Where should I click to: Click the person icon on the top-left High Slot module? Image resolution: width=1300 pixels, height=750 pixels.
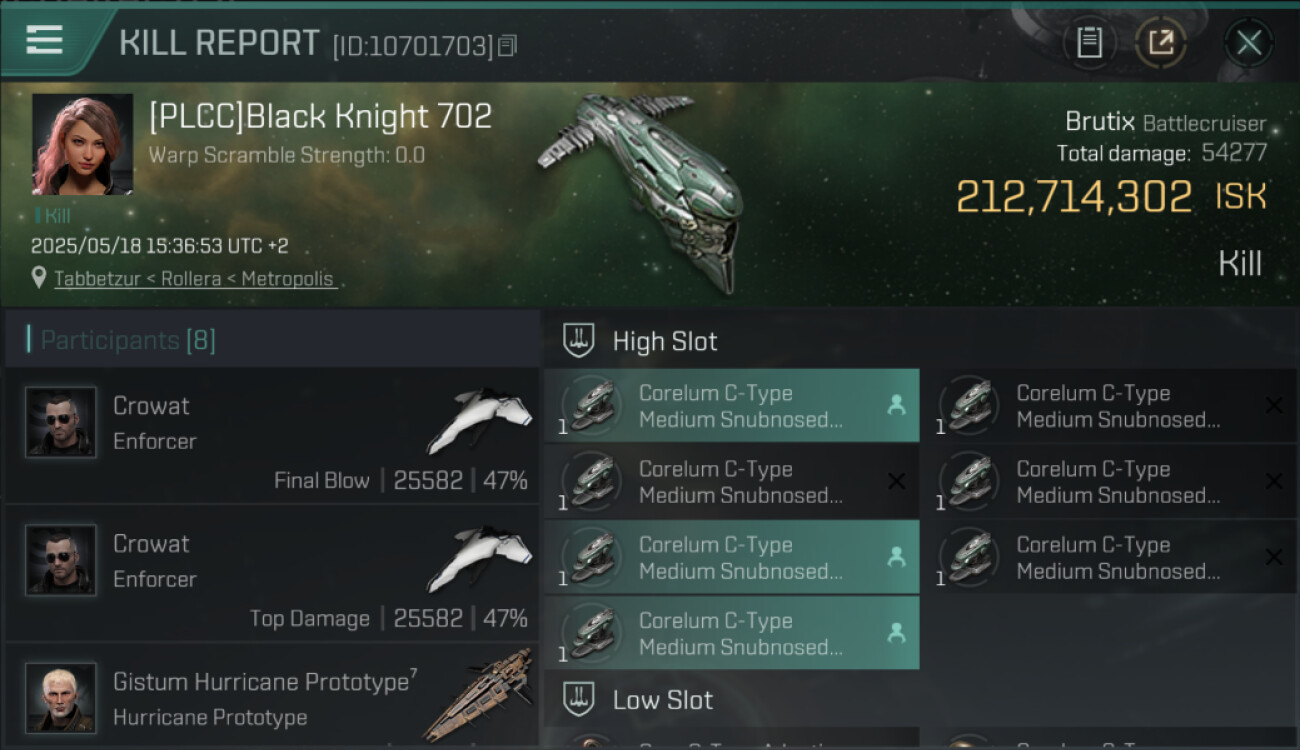coord(896,405)
